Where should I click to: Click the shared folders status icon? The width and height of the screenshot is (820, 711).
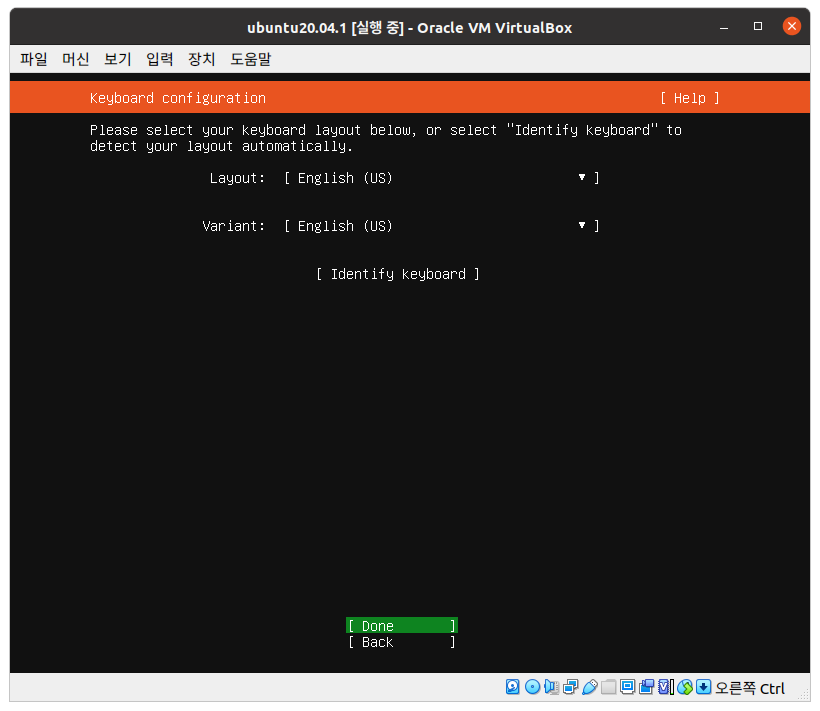pos(608,686)
